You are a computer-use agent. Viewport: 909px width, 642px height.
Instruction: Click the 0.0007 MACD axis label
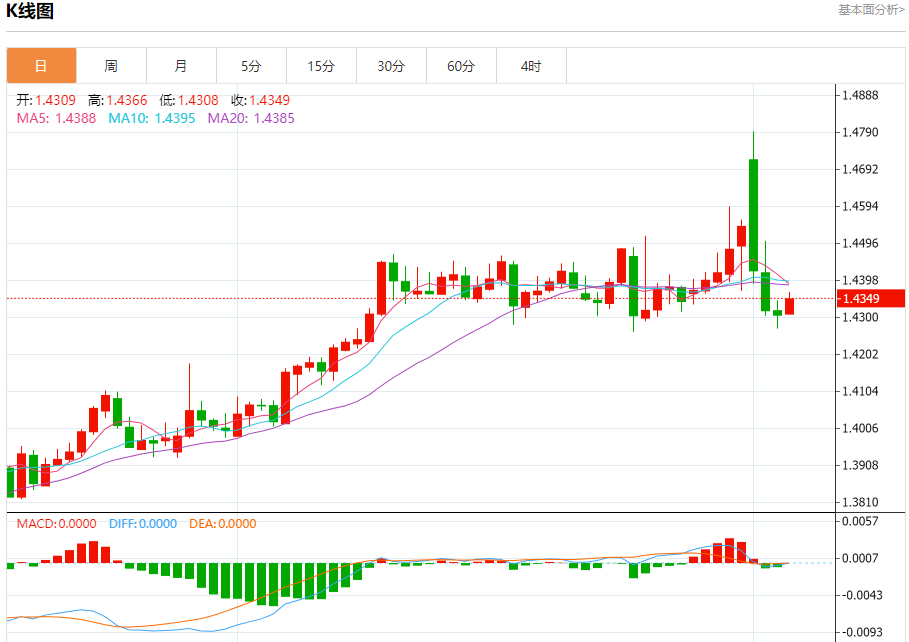click(860, 558)
